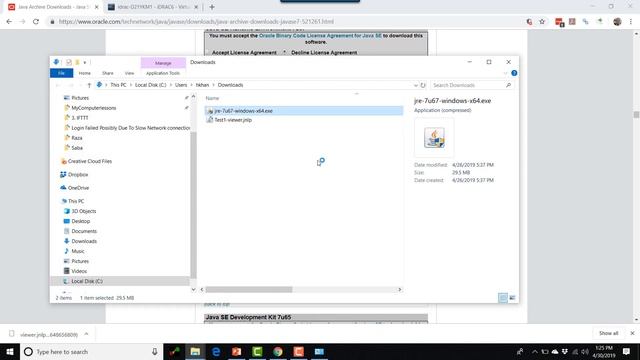Click the Chrome address bar URL
The image size is (640, 360).
click(196, 22)
